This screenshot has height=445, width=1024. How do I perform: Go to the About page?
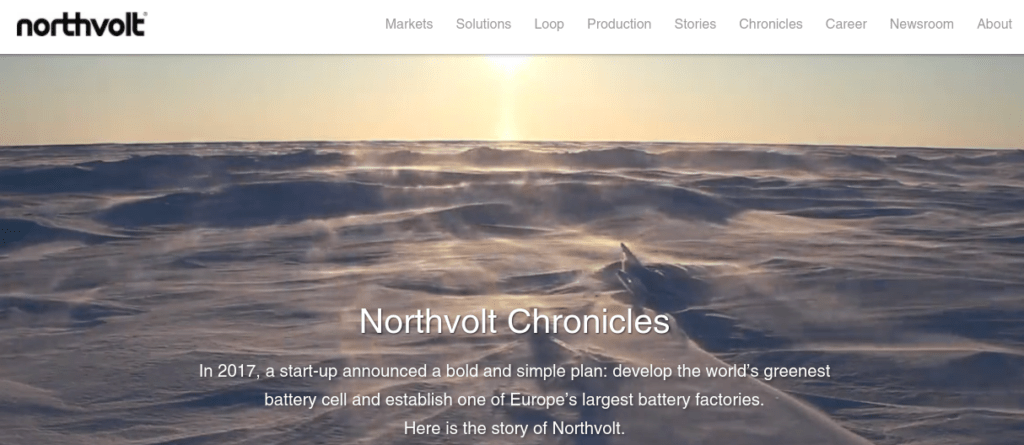[x=994, y=24]
